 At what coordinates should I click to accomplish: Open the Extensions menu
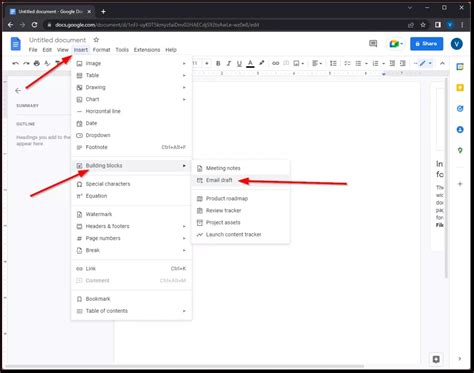[x=147, y=50]
